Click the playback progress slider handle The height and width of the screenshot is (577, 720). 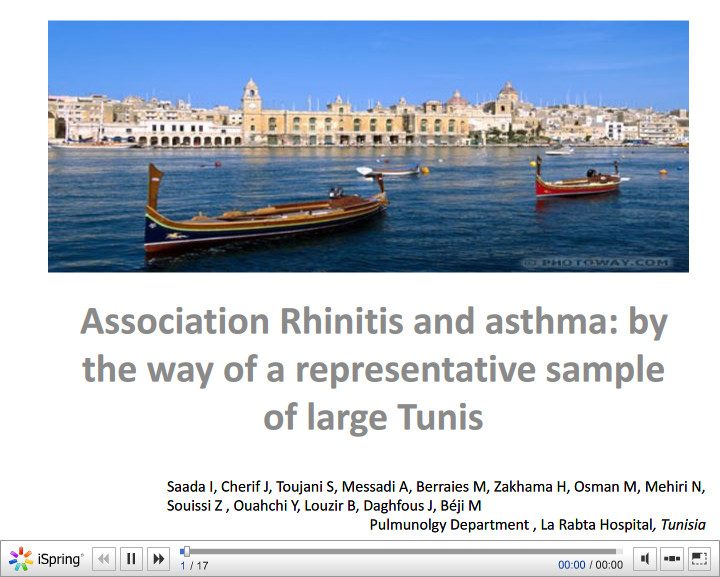point(186,551)
